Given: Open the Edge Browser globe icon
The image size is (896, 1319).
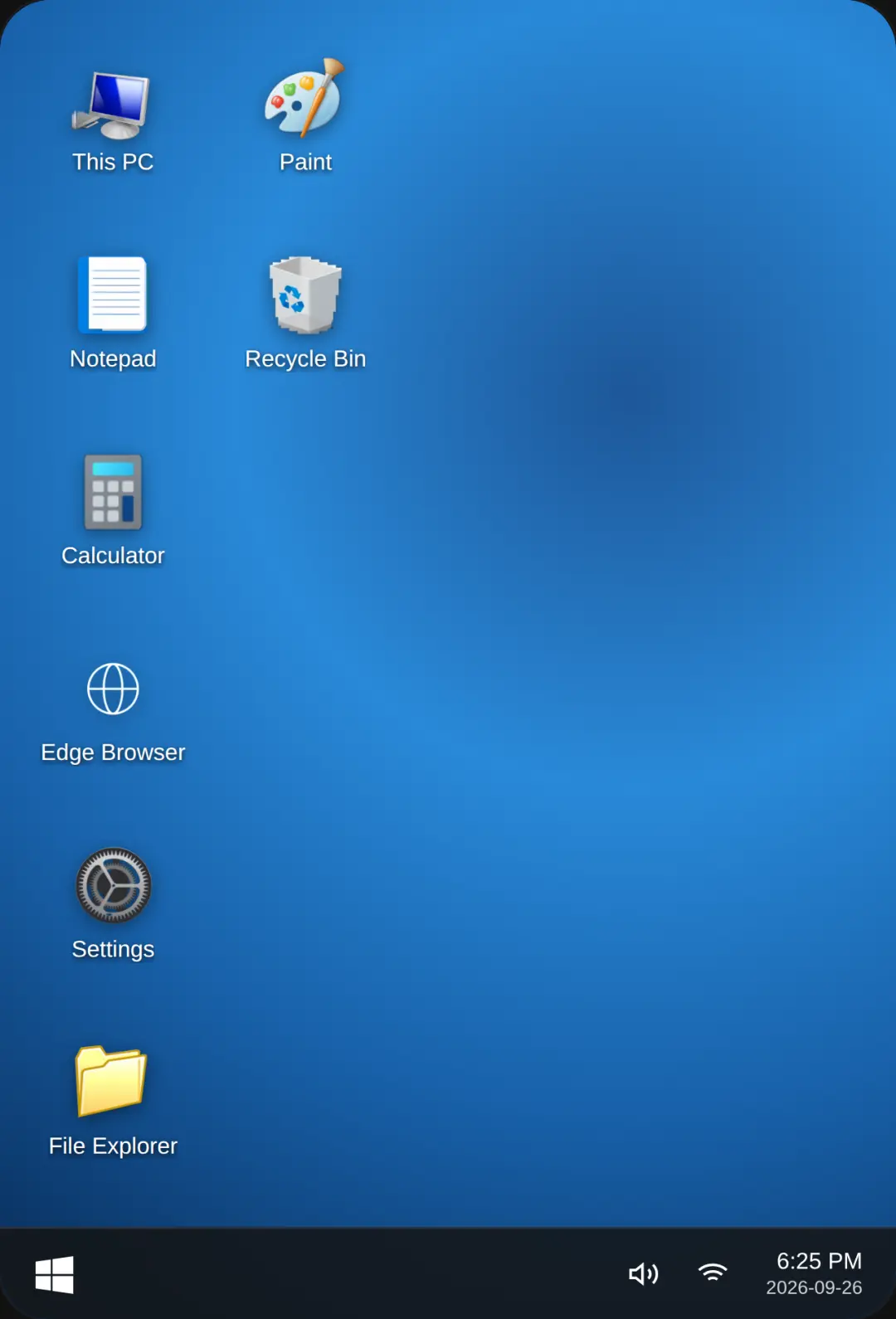Looking at the screenshot, I should coord(113,689).
